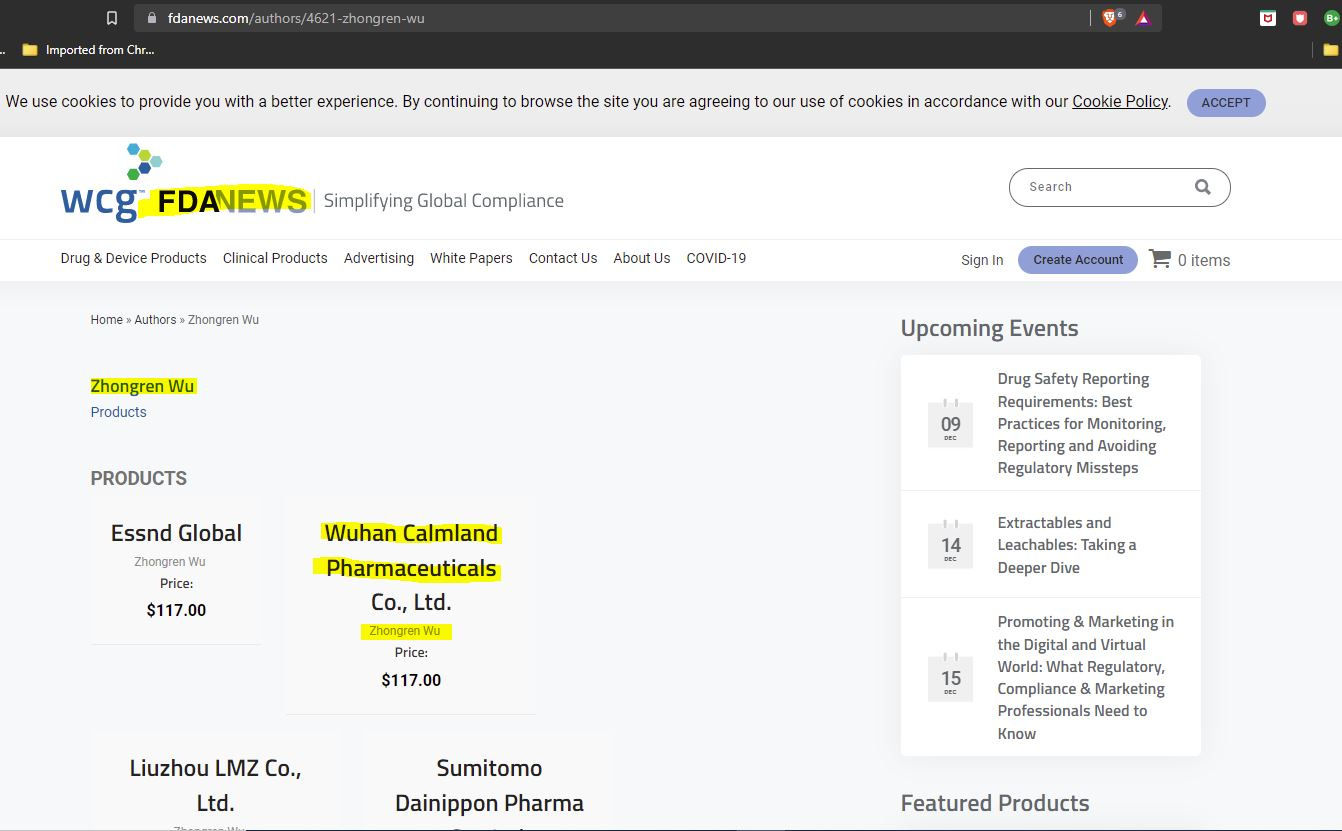Open Promoting & Marketing in Digital World event

click(x=1086, y=677)
